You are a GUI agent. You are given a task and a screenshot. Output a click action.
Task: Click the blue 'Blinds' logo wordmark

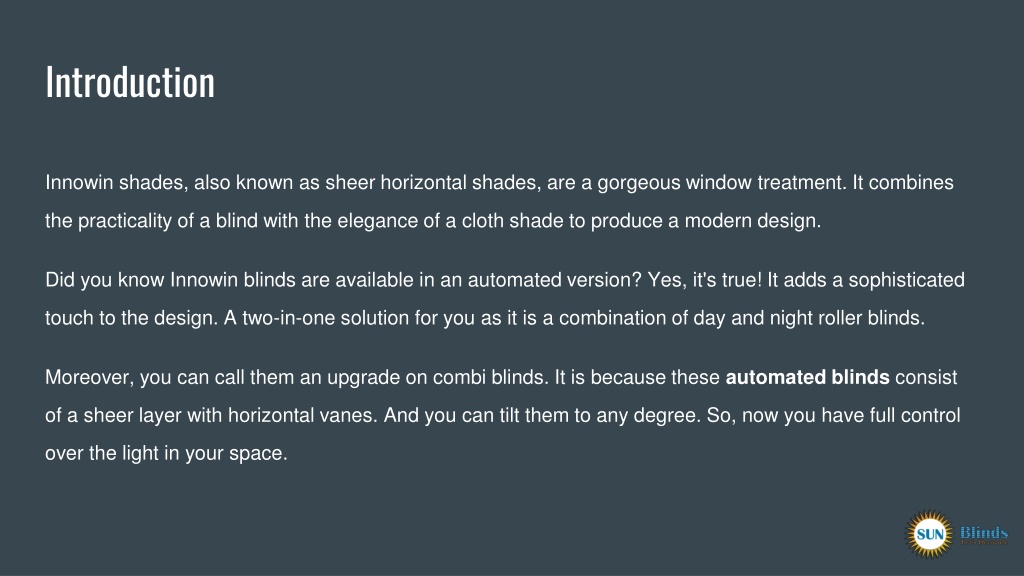[984, 532]
